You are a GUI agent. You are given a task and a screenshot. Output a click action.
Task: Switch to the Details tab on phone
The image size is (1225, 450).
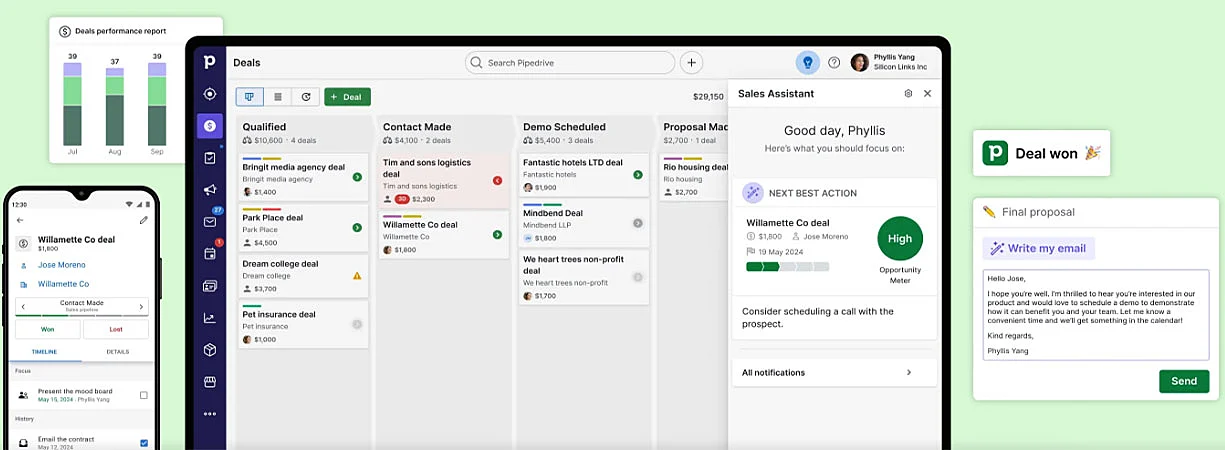coord(118,352)
